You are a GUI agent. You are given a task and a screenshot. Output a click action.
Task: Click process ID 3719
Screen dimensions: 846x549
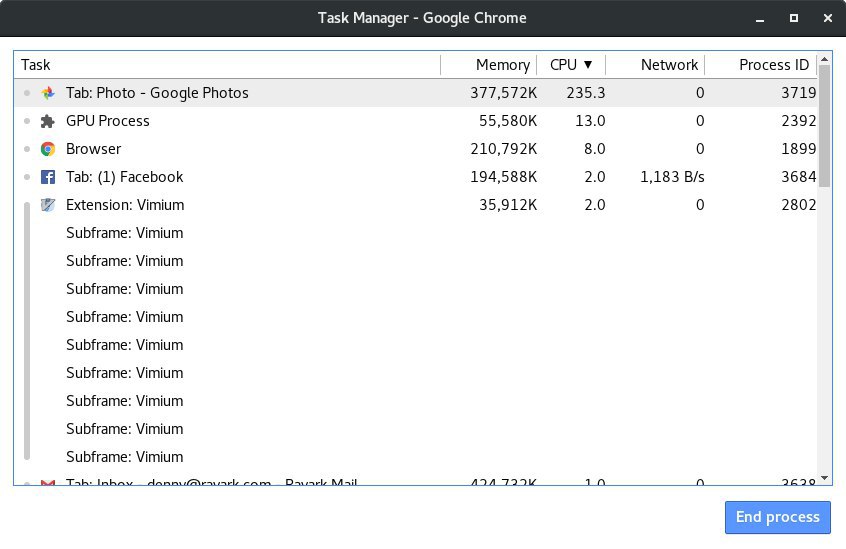[x=799, y=93]
